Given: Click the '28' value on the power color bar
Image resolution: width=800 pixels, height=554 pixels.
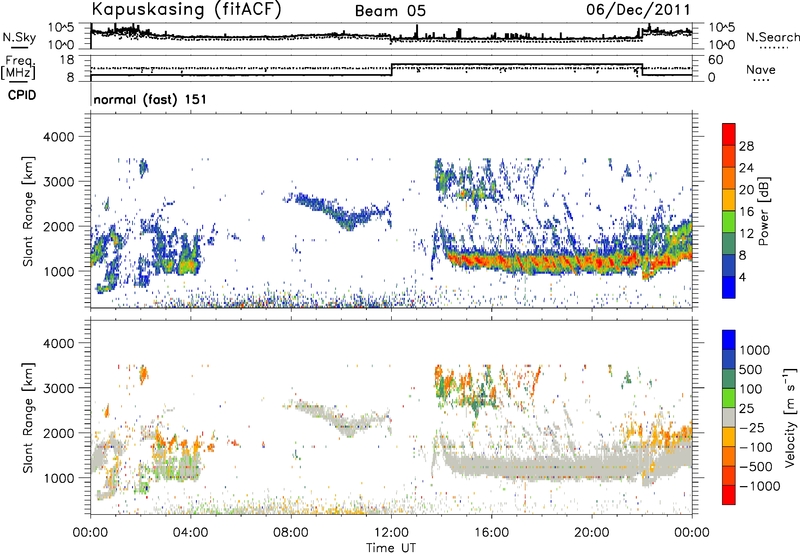Looking at the screenshot, I should [746, 146].
